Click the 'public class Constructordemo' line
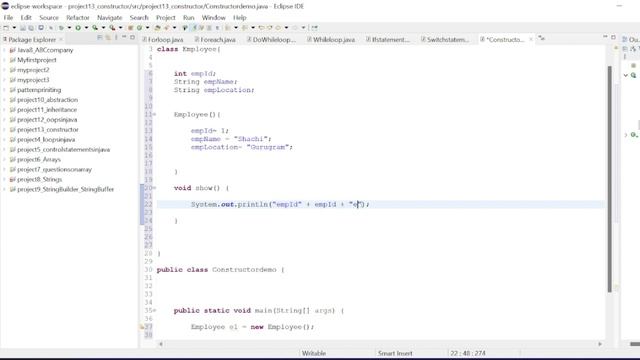This screenshot has width=640, height=360. point(220,270)
